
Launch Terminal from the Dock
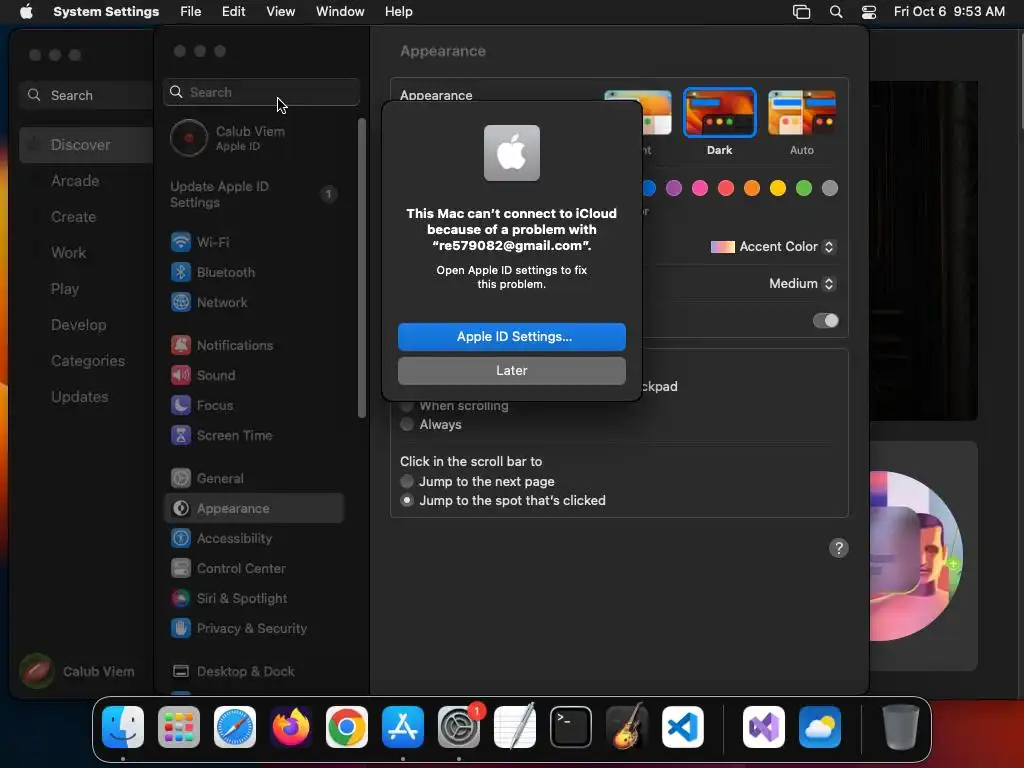tap(571, 727)
